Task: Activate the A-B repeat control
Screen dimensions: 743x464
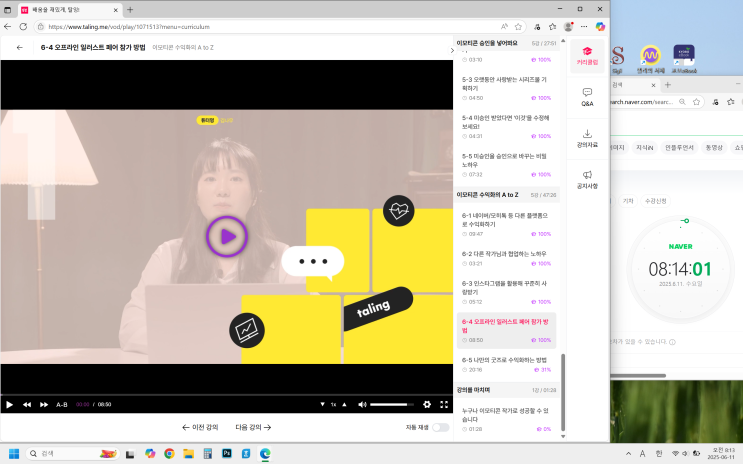Action: 62,404
